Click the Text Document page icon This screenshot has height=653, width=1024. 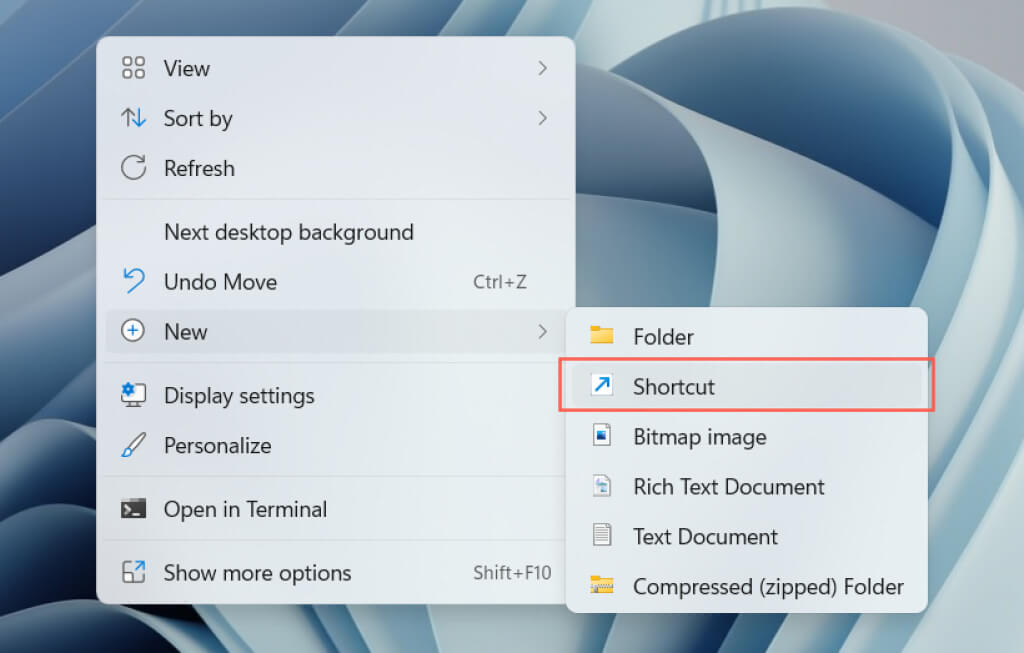[601, 535]
